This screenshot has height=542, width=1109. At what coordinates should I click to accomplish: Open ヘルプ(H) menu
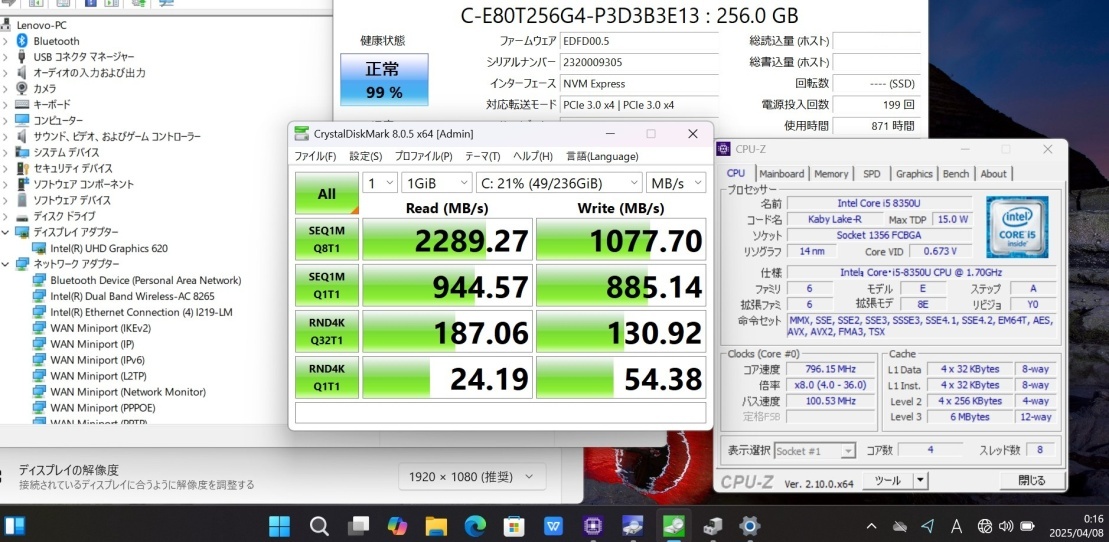tap(533, 156)
